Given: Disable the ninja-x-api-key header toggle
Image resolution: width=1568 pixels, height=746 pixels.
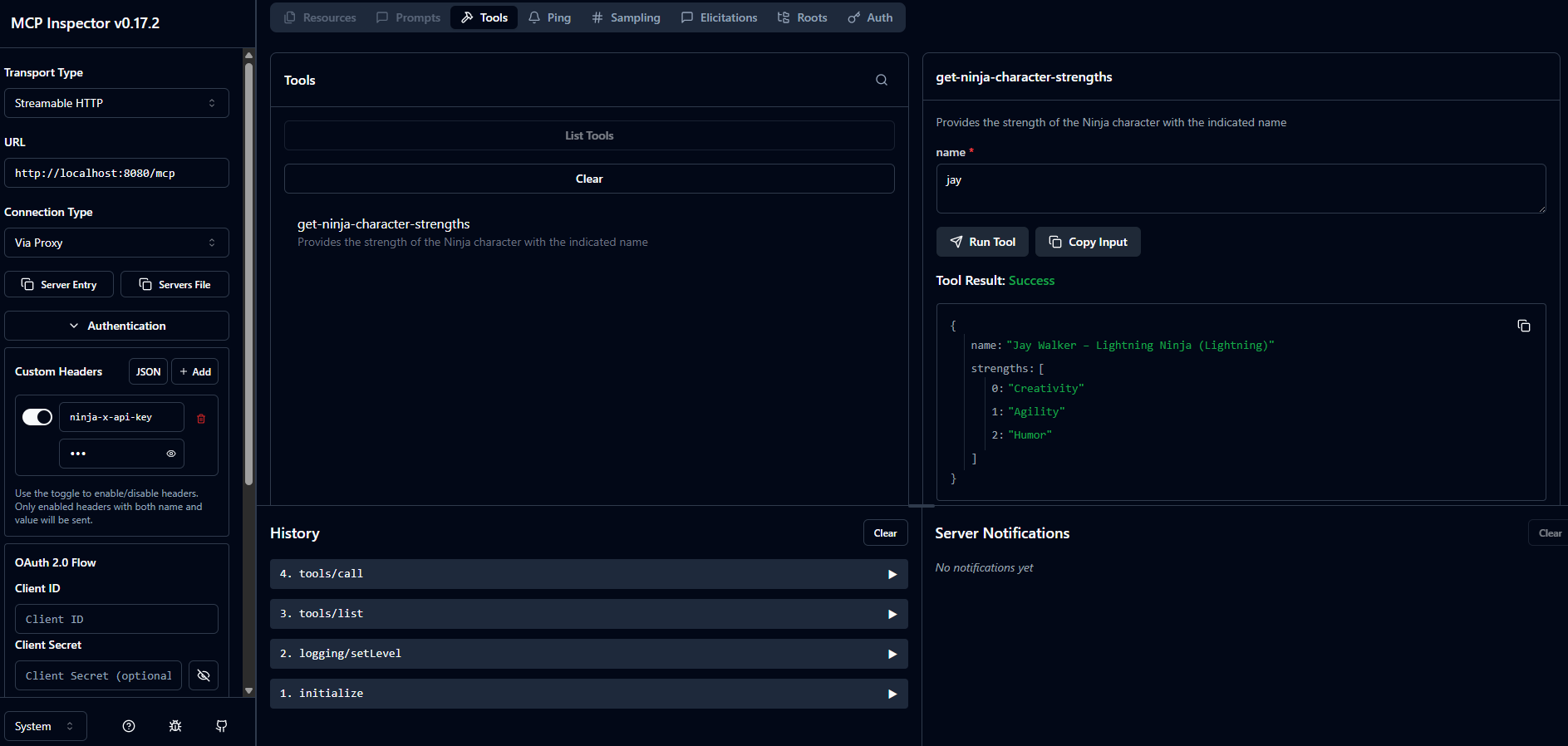Looking at the screenshot, I should (x=37, y=417).
